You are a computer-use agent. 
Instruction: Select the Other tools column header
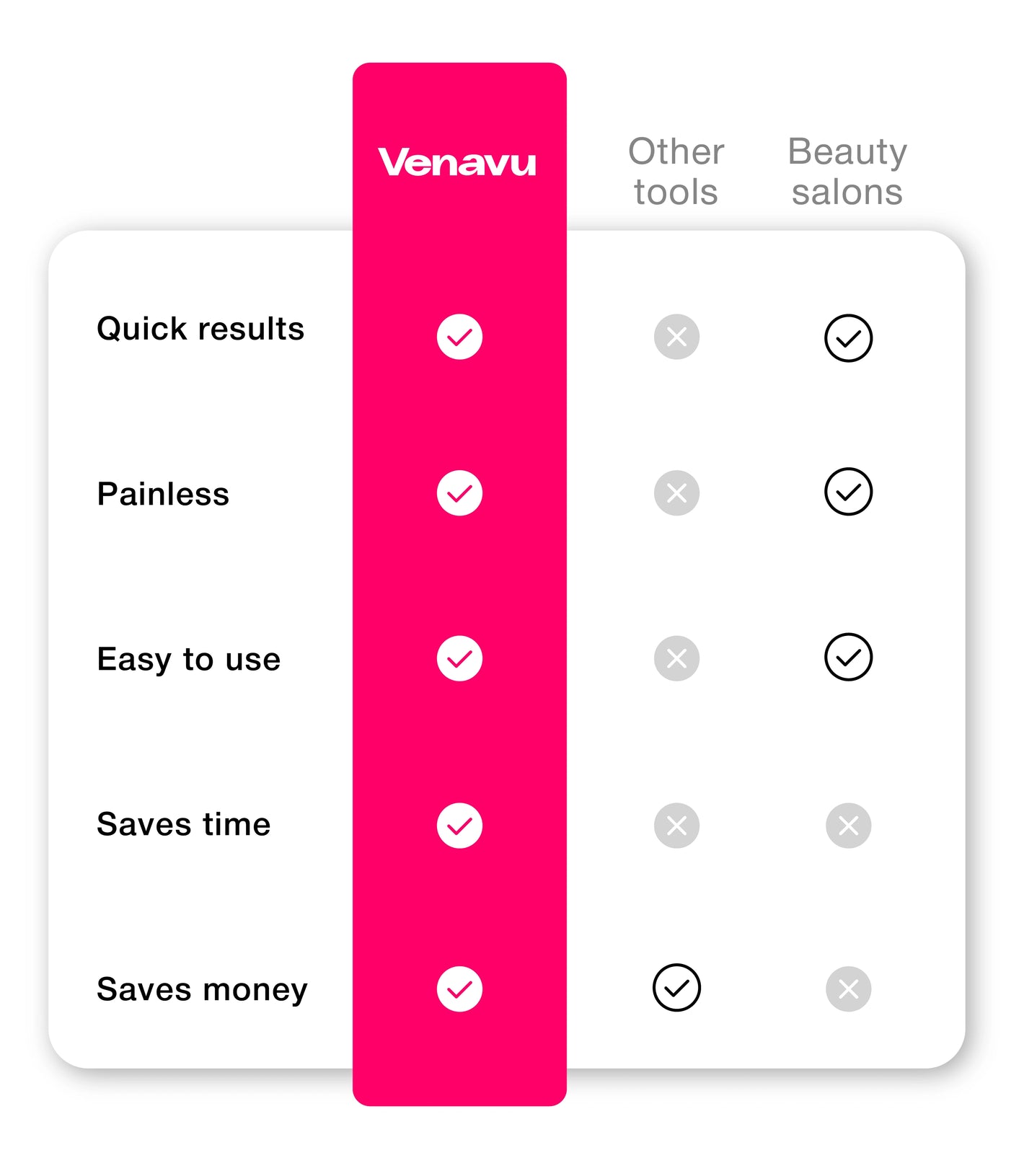676,172
